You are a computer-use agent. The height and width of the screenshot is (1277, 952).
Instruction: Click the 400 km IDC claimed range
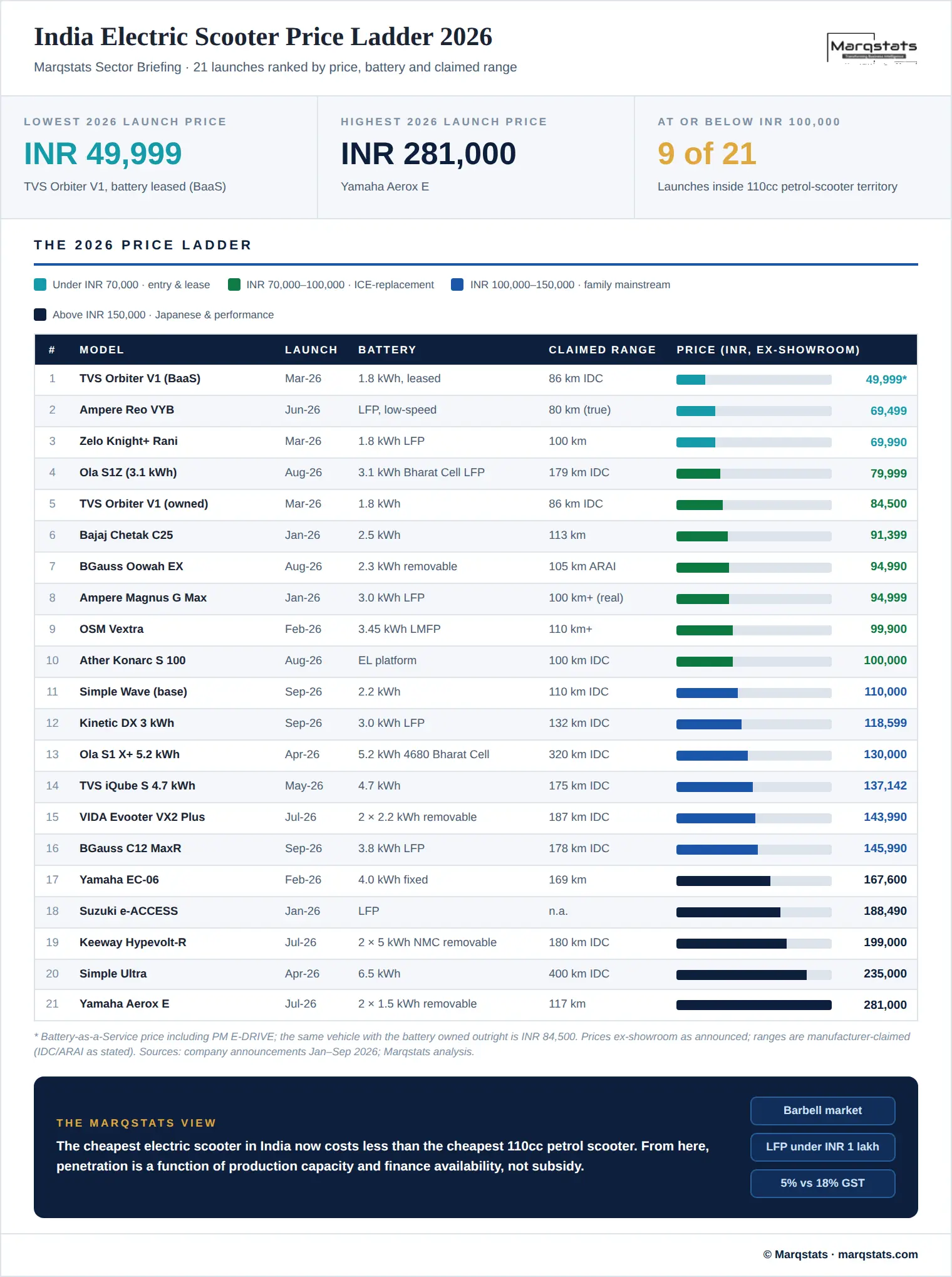(x=579, y=974)
